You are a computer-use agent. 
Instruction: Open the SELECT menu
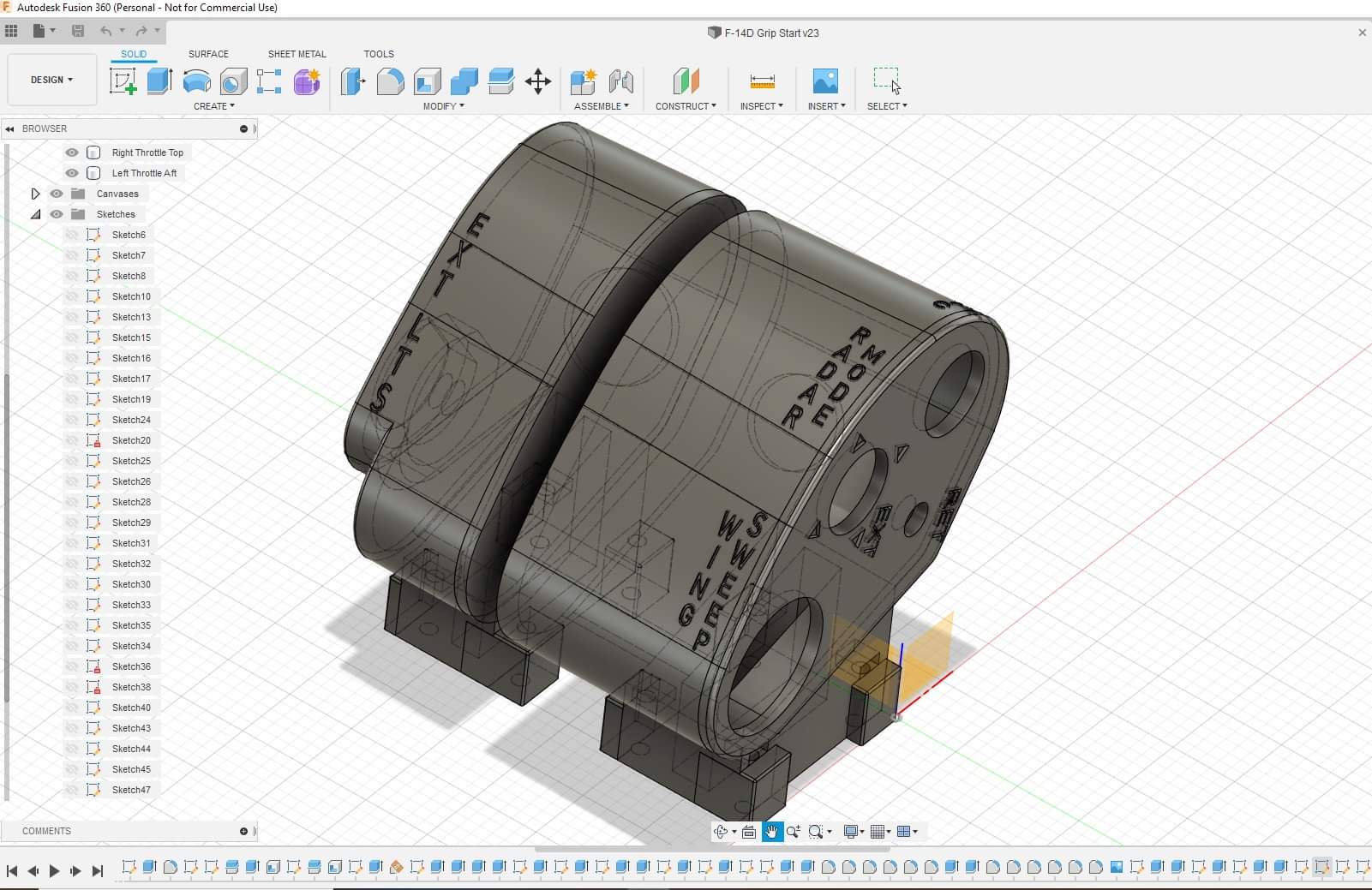coord(887,106)
